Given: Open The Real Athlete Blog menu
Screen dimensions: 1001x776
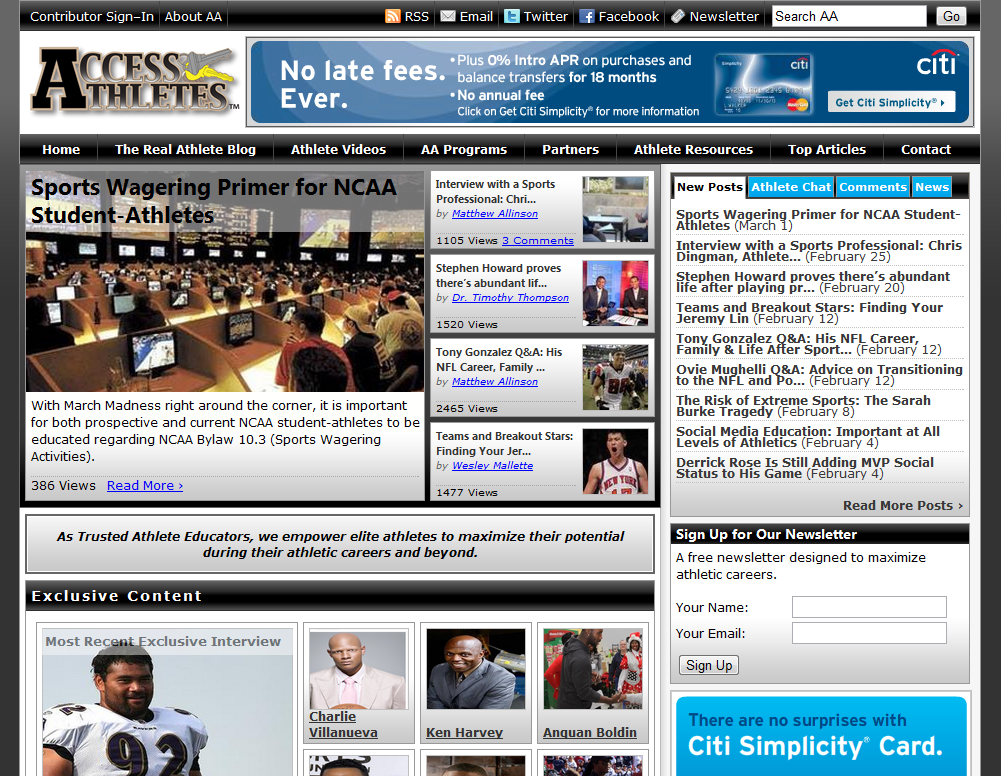Looking at the screenshot, I should coord(185,149).
